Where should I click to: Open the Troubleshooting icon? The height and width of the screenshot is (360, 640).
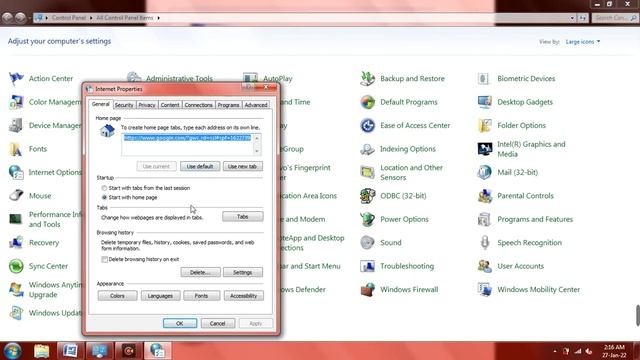[367, 266]
